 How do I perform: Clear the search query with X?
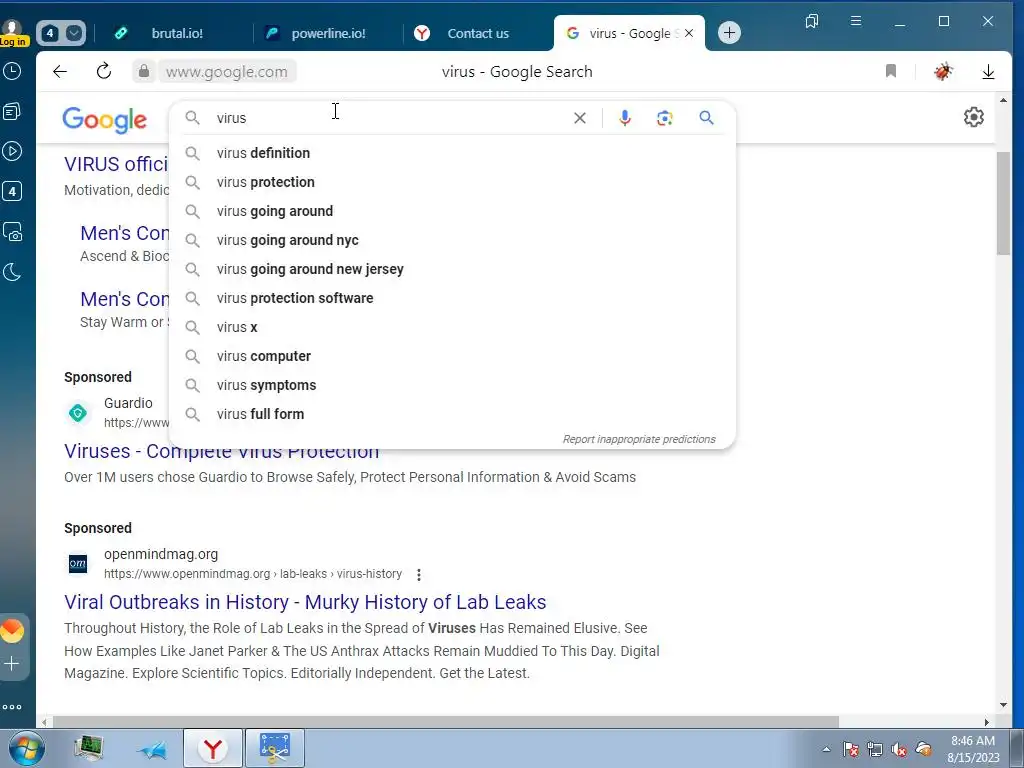click(x=580, y=118)
